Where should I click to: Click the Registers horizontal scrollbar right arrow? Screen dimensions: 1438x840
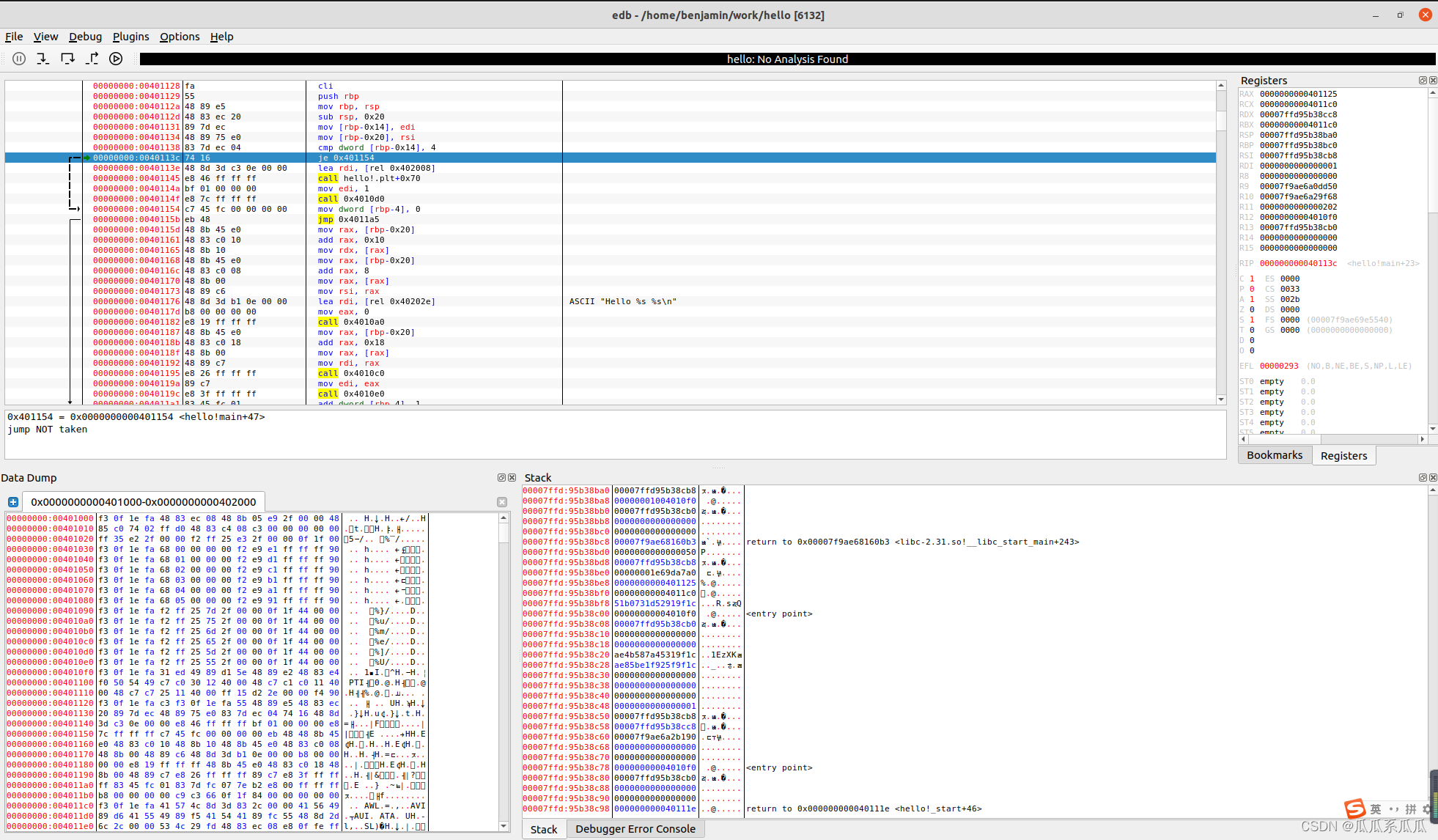click(x=1423, y=439)
